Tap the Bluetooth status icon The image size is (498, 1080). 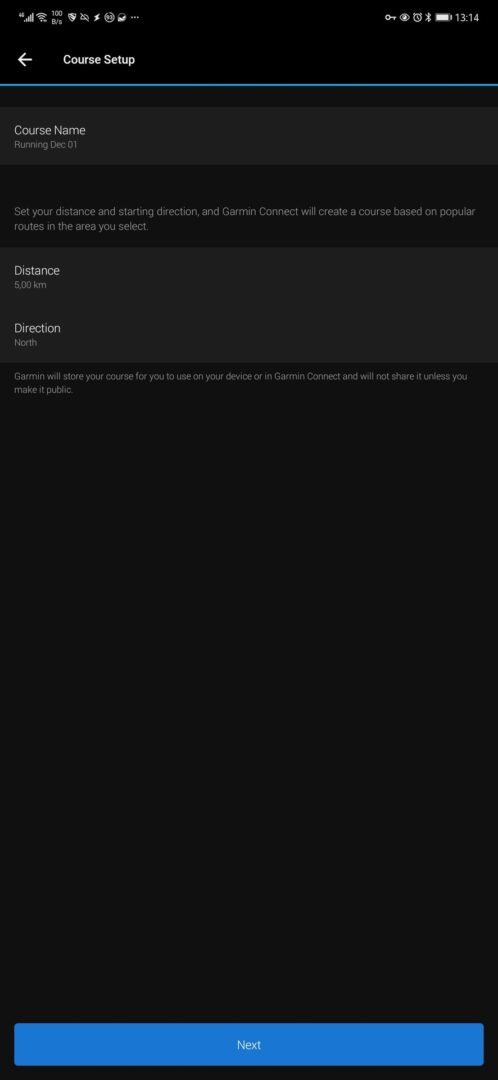coord(428,17)
